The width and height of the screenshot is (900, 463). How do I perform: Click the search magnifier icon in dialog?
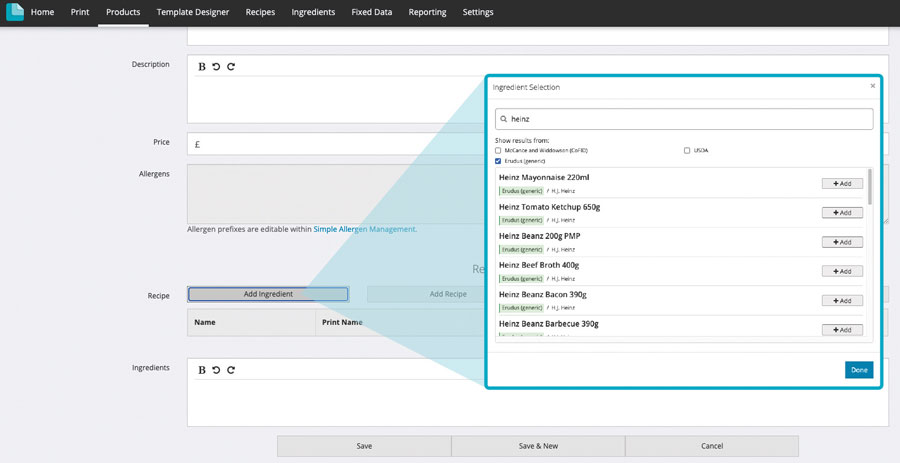tap(503, 119)
